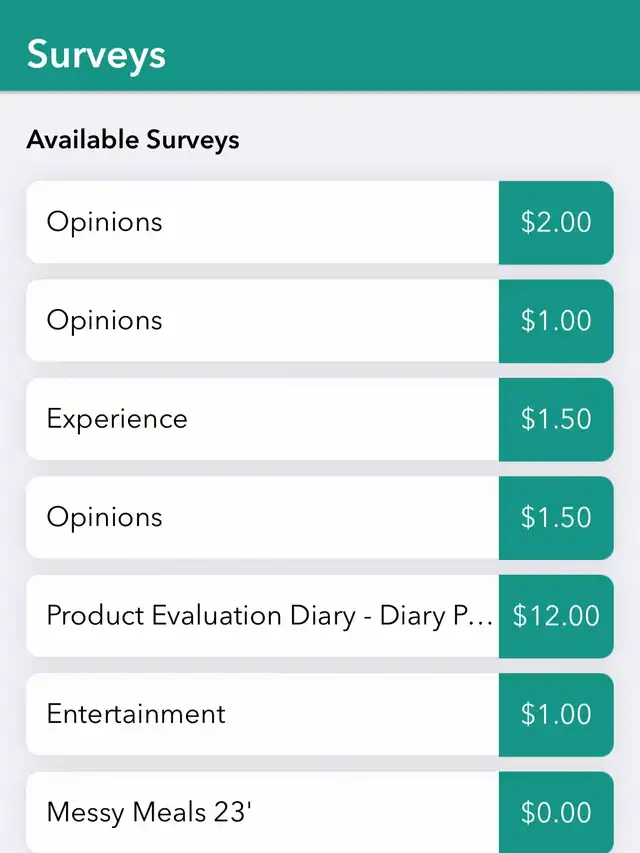Image resolution: width=640 pixels, height=853 pixels.
Task: Open the Messy Meals 23' survey
Action: [149, 812]
